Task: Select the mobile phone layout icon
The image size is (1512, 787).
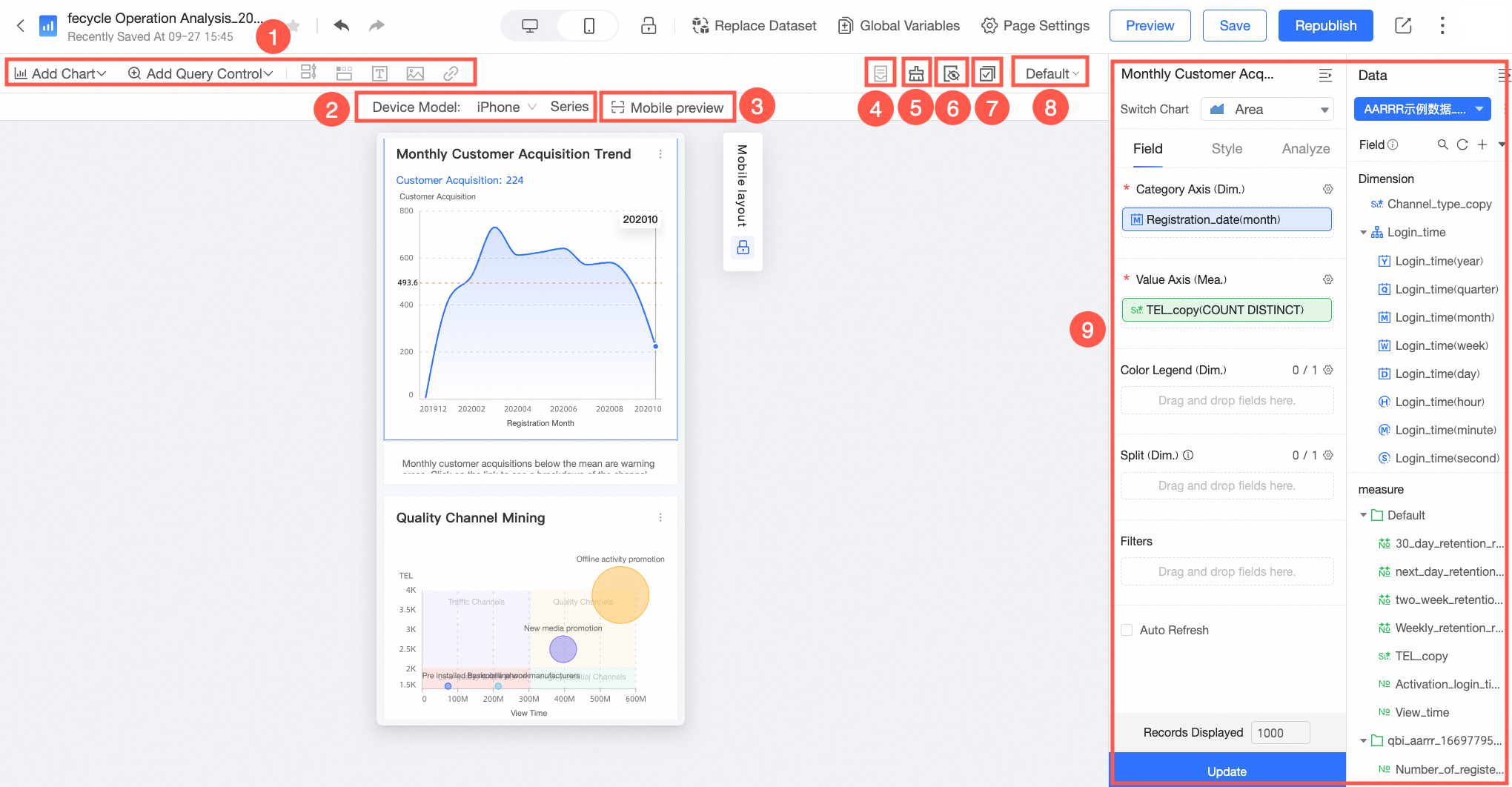Action: pyautogui.click(x=588, y=26)
